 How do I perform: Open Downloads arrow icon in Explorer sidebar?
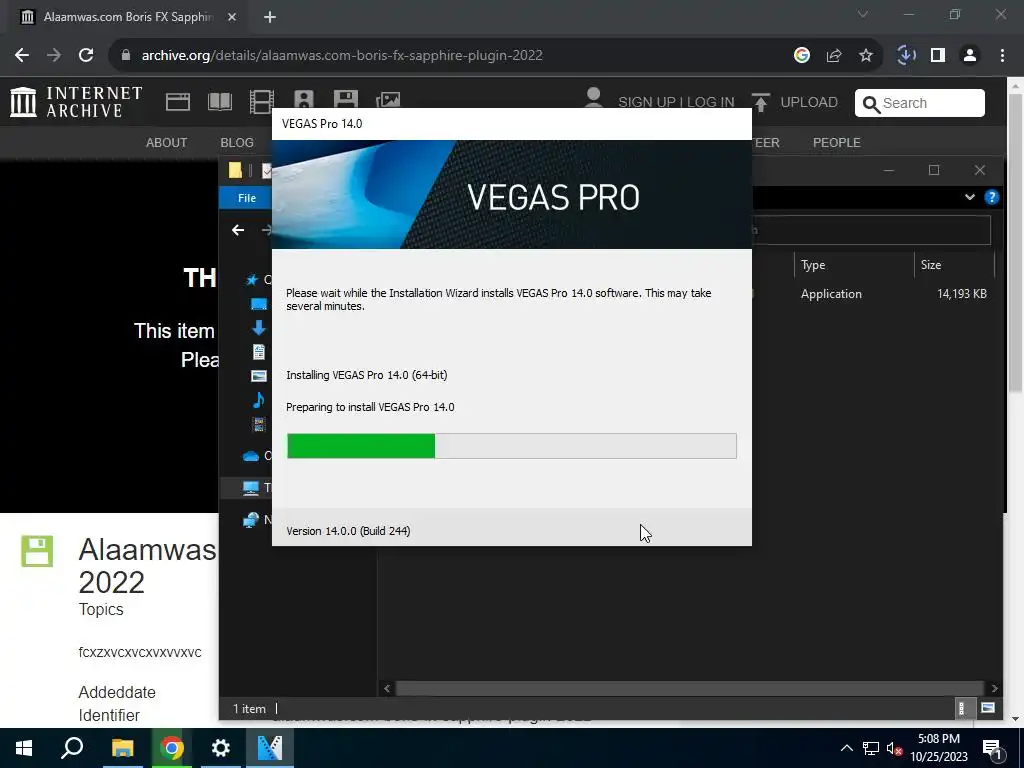(x=259, y=328)
